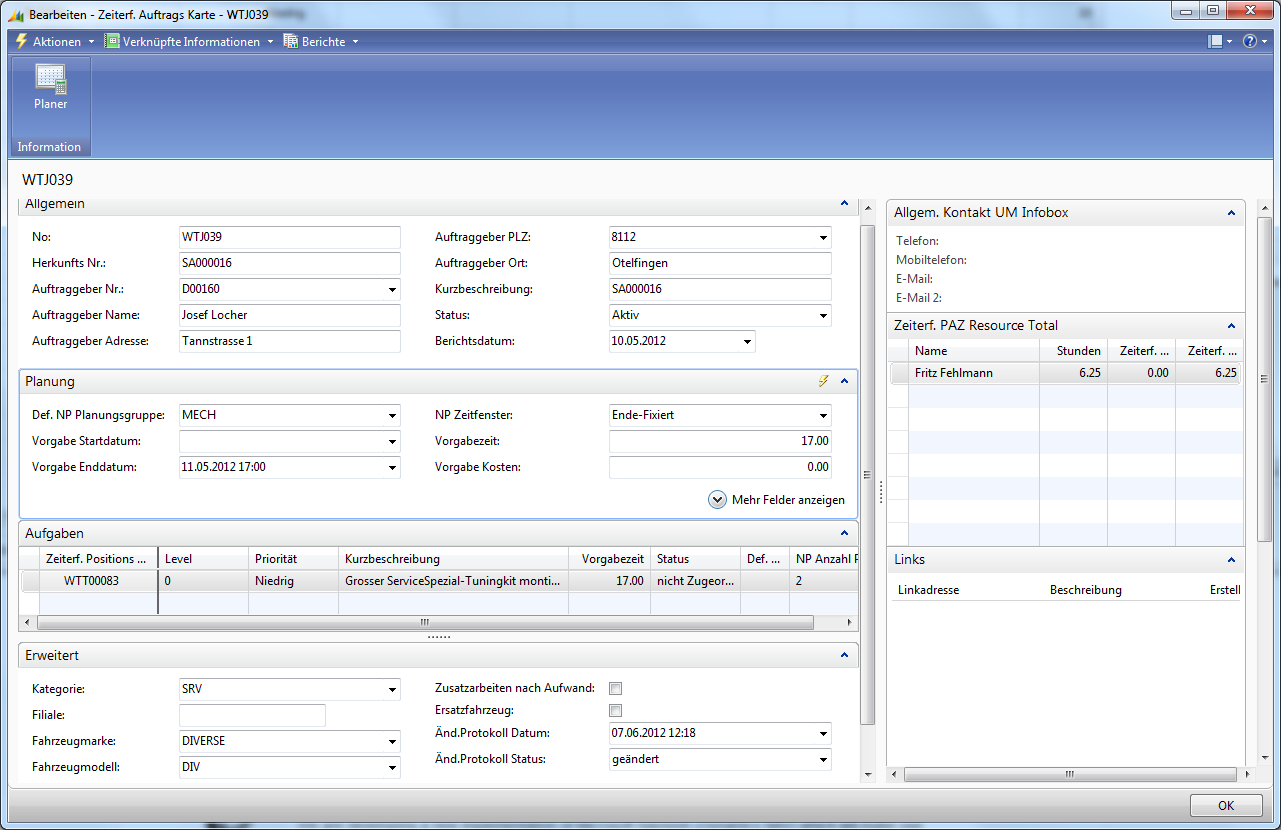Image resolution: width=1281 pixels, height=830 pixels.
Task: Sort by the Name column in resource table
Action: pos(974,351)
